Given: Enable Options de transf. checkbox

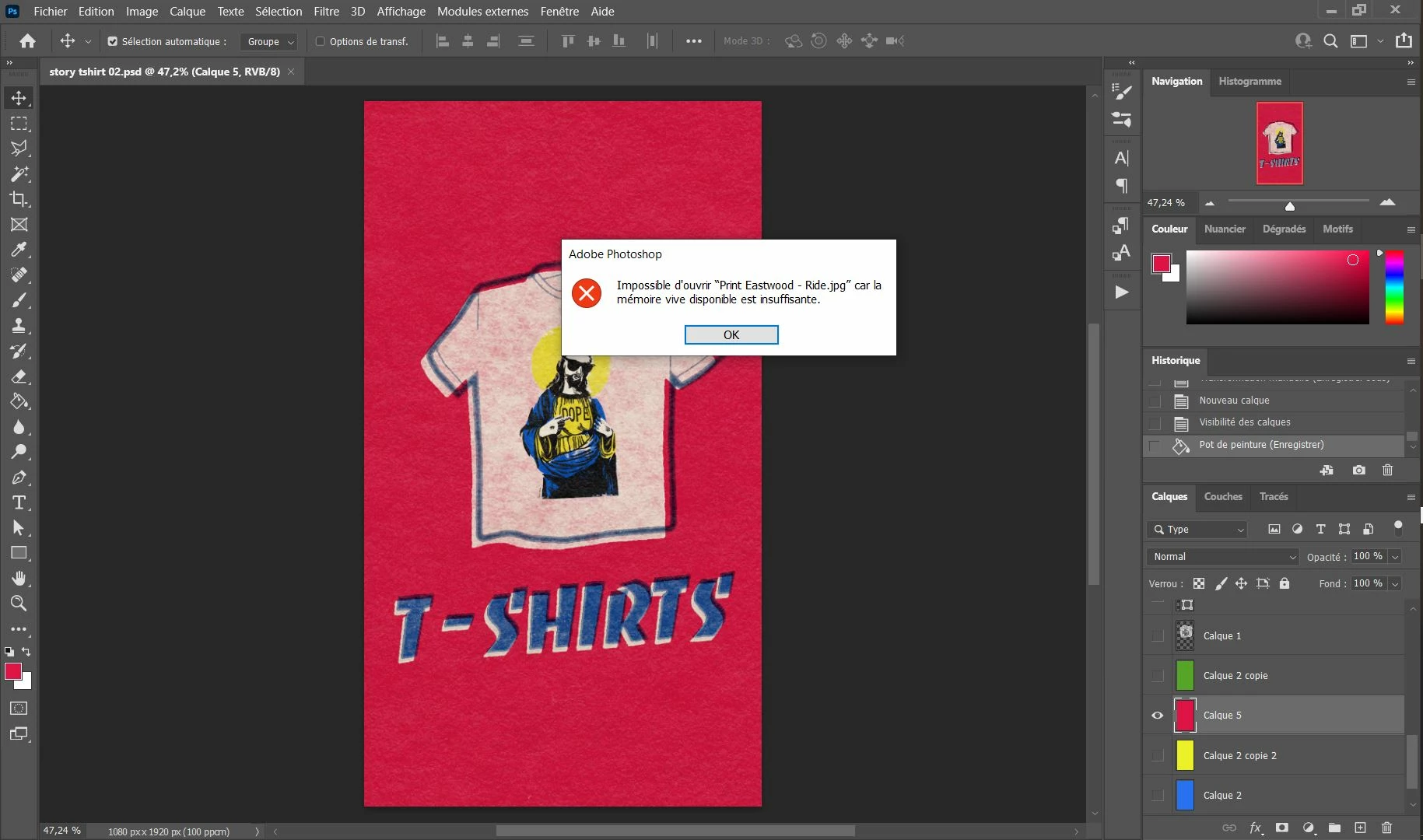Looking at the screenshot, I should point(320,41).
